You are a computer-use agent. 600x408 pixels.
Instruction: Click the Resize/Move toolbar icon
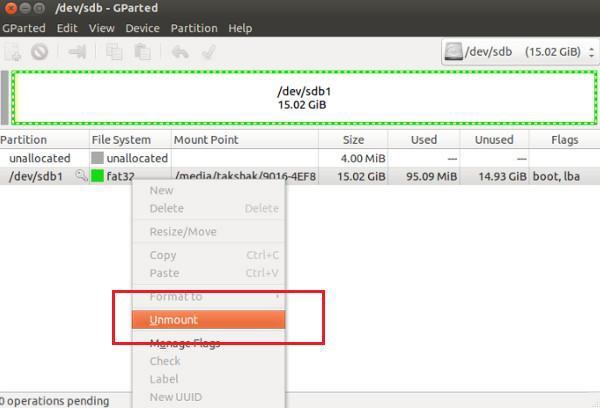click(x=77, y=52)
